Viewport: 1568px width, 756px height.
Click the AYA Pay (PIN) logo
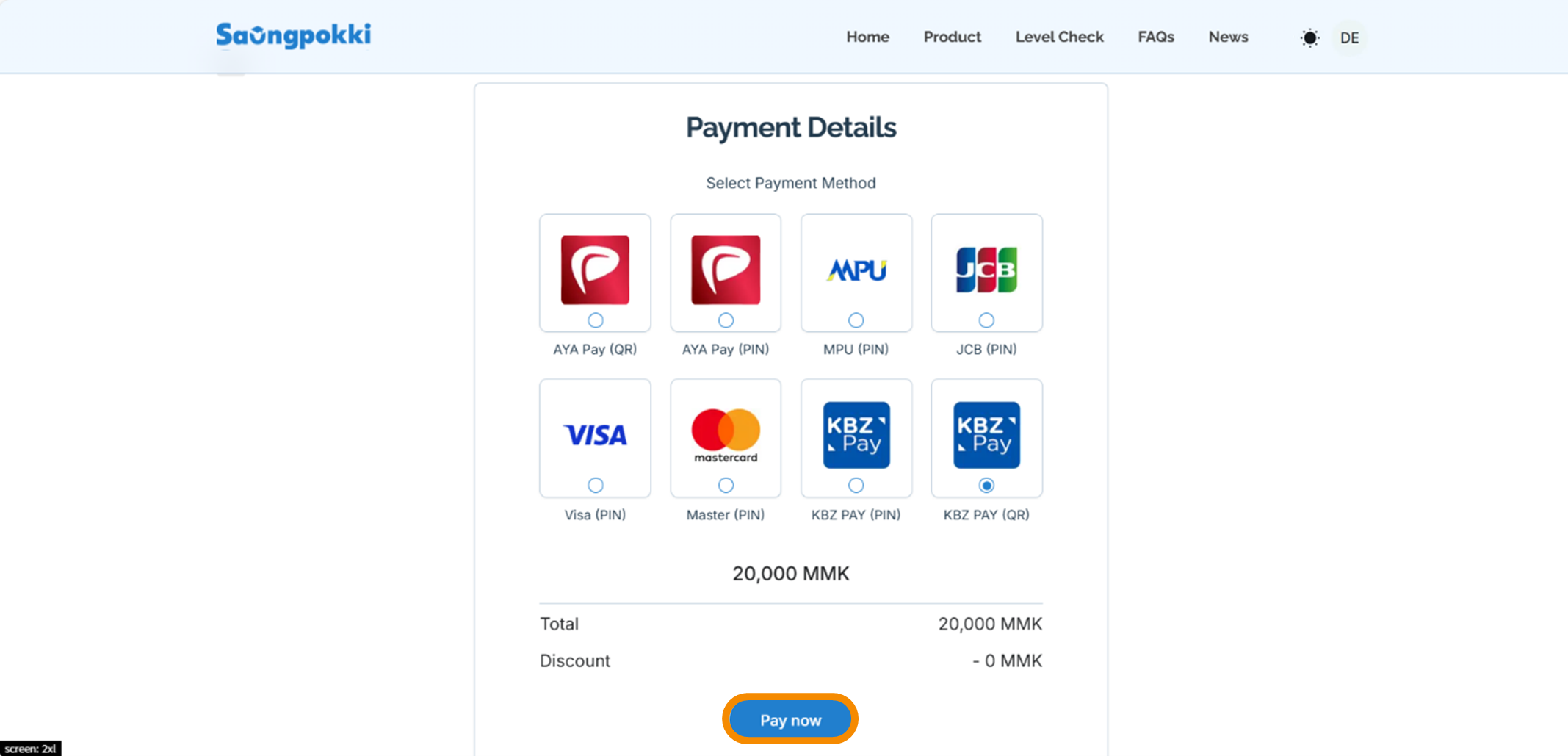click(x=726, y=270)
